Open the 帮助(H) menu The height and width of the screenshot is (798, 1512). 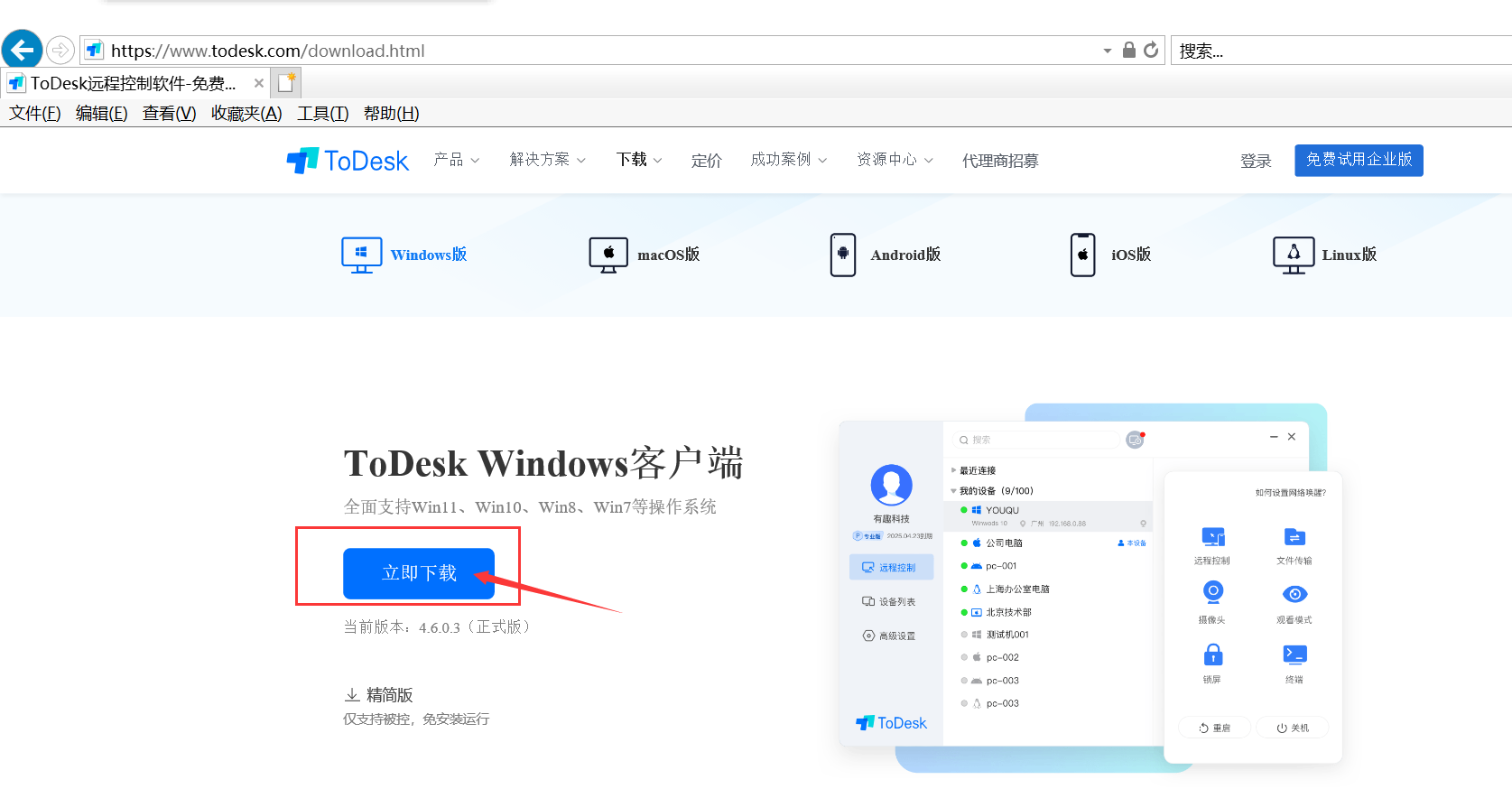click(x=392, y=113)
